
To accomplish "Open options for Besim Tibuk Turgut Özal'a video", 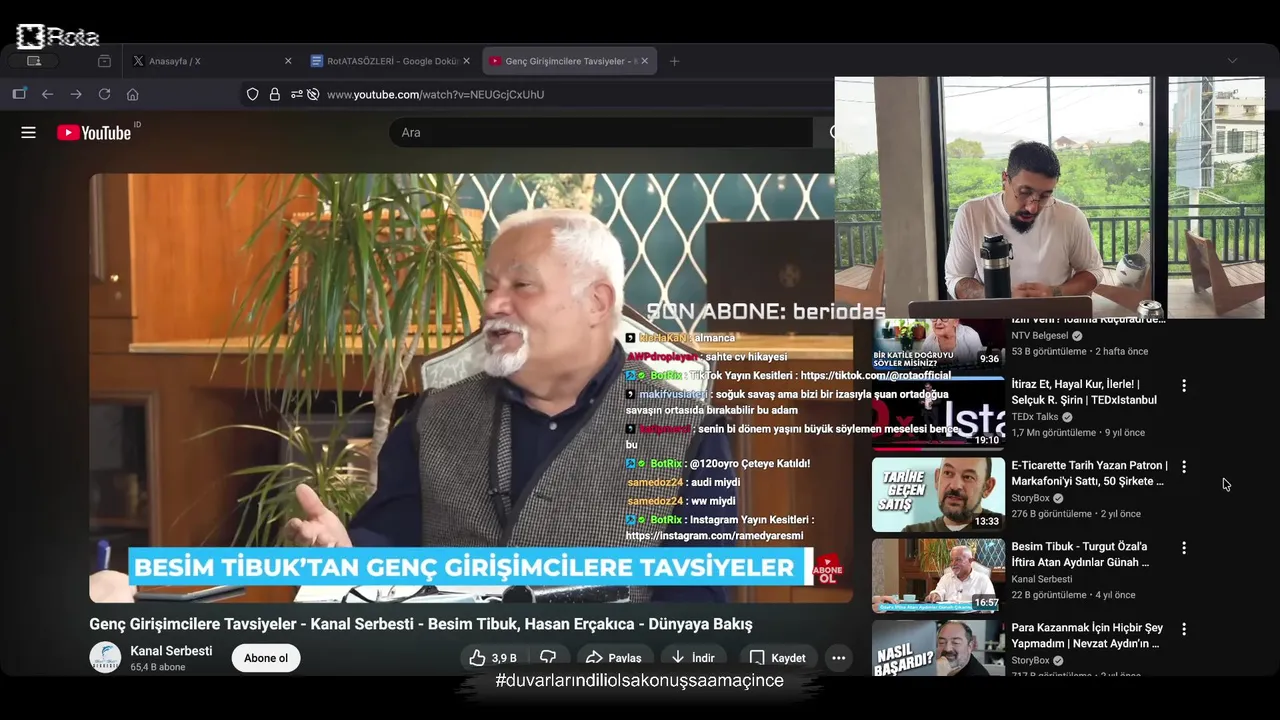I will [1184, 548].
